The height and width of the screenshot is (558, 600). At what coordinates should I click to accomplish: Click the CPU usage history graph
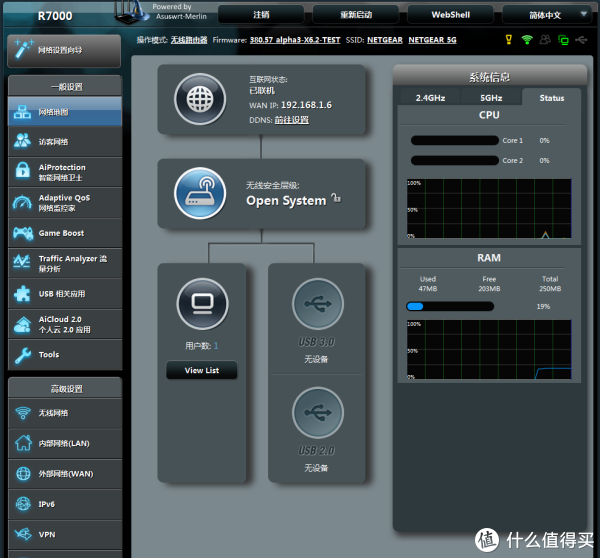pyautogui.click(x=489, y=209)
